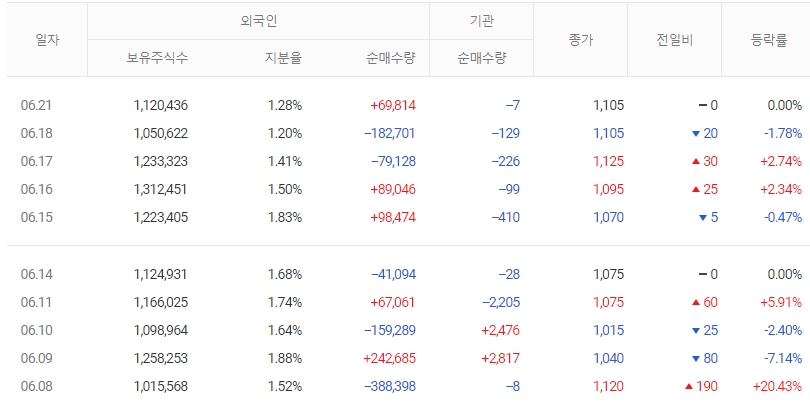Select the 06.17 date cell
Viewport: 810px width, 403px height.
point(37,162)
